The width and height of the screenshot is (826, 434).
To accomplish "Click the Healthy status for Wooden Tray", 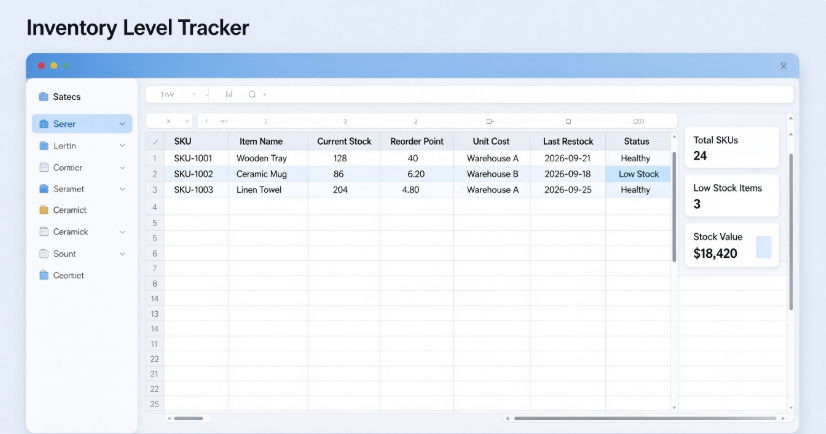I will pyautogui.click(x=635, y=158).
